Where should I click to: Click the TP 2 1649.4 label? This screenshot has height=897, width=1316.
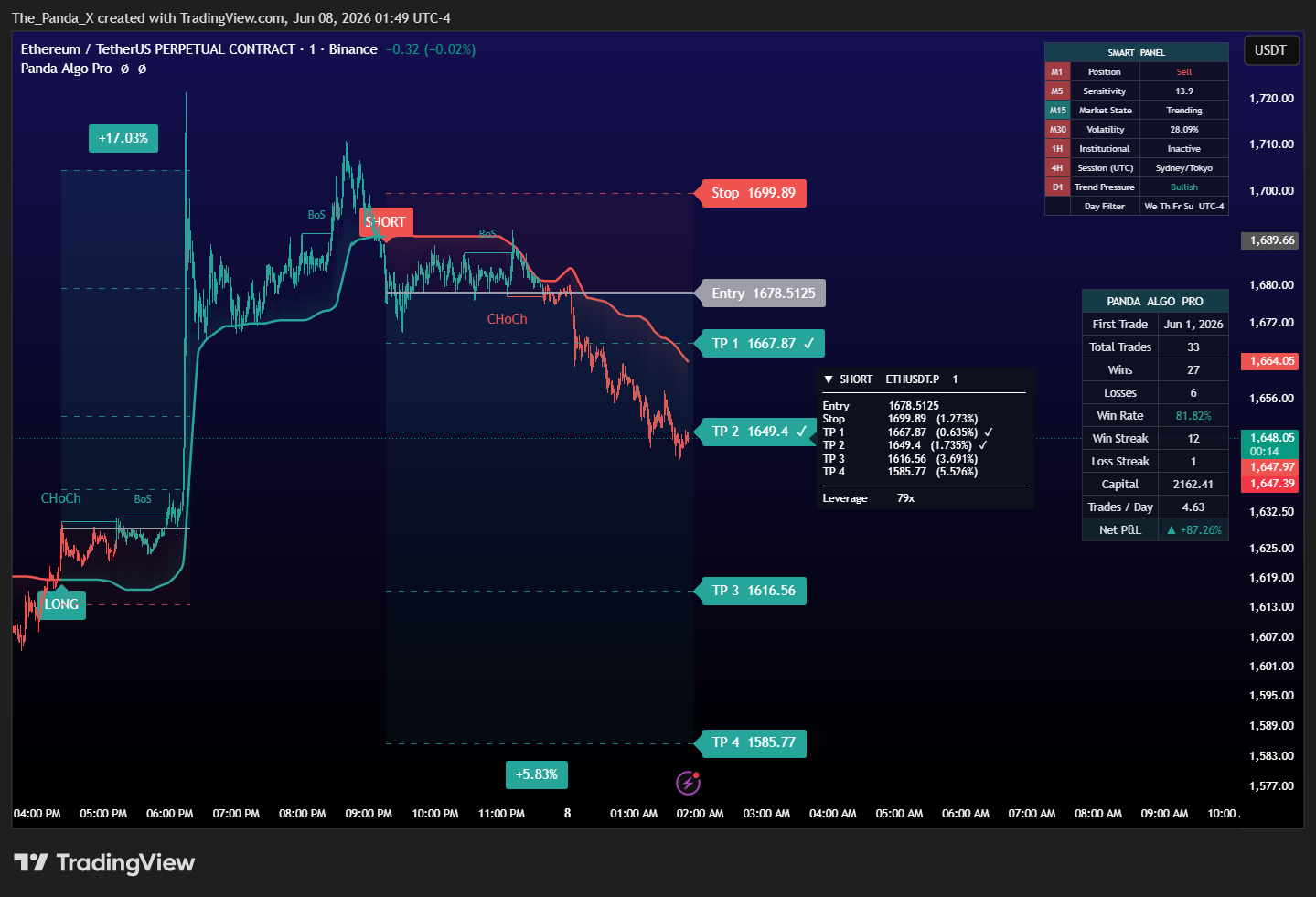759,432
